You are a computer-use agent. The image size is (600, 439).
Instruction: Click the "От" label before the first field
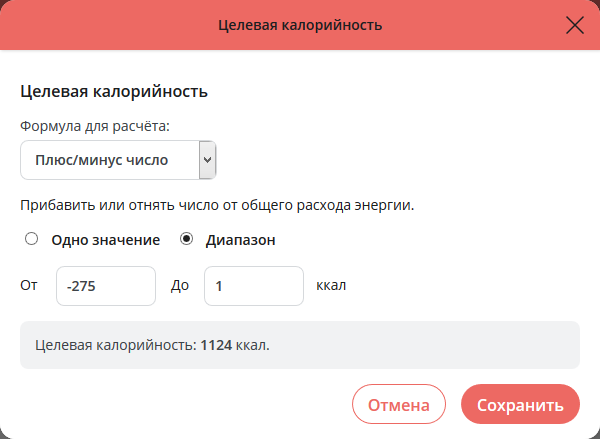29,286
